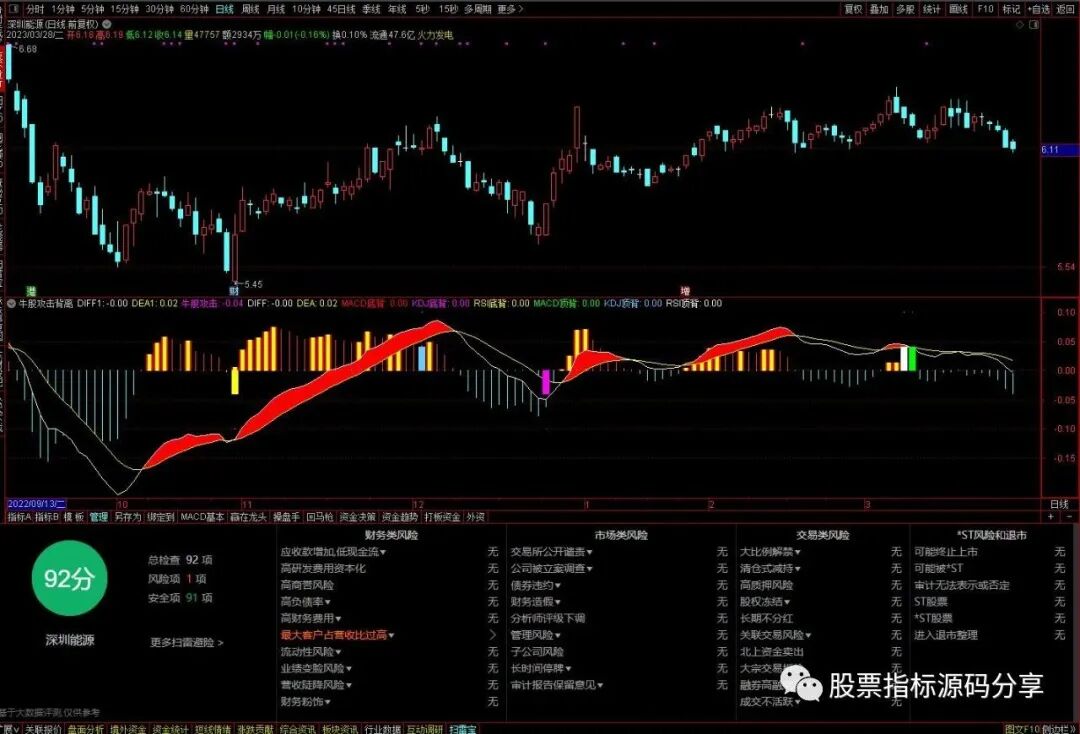
Task: Expand the 高财务费用 risk item
Action: [x=311, y=618]
